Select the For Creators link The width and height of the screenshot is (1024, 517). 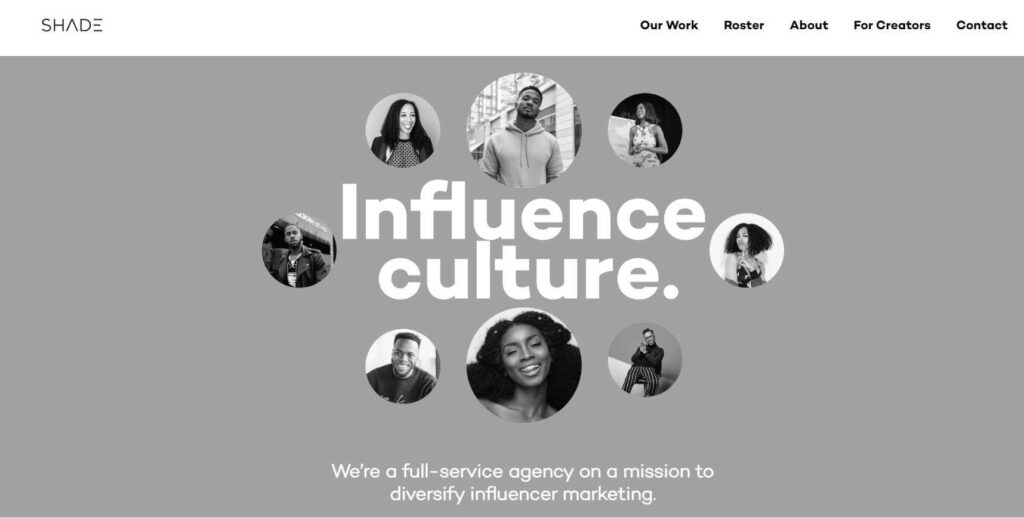[891, 25]
